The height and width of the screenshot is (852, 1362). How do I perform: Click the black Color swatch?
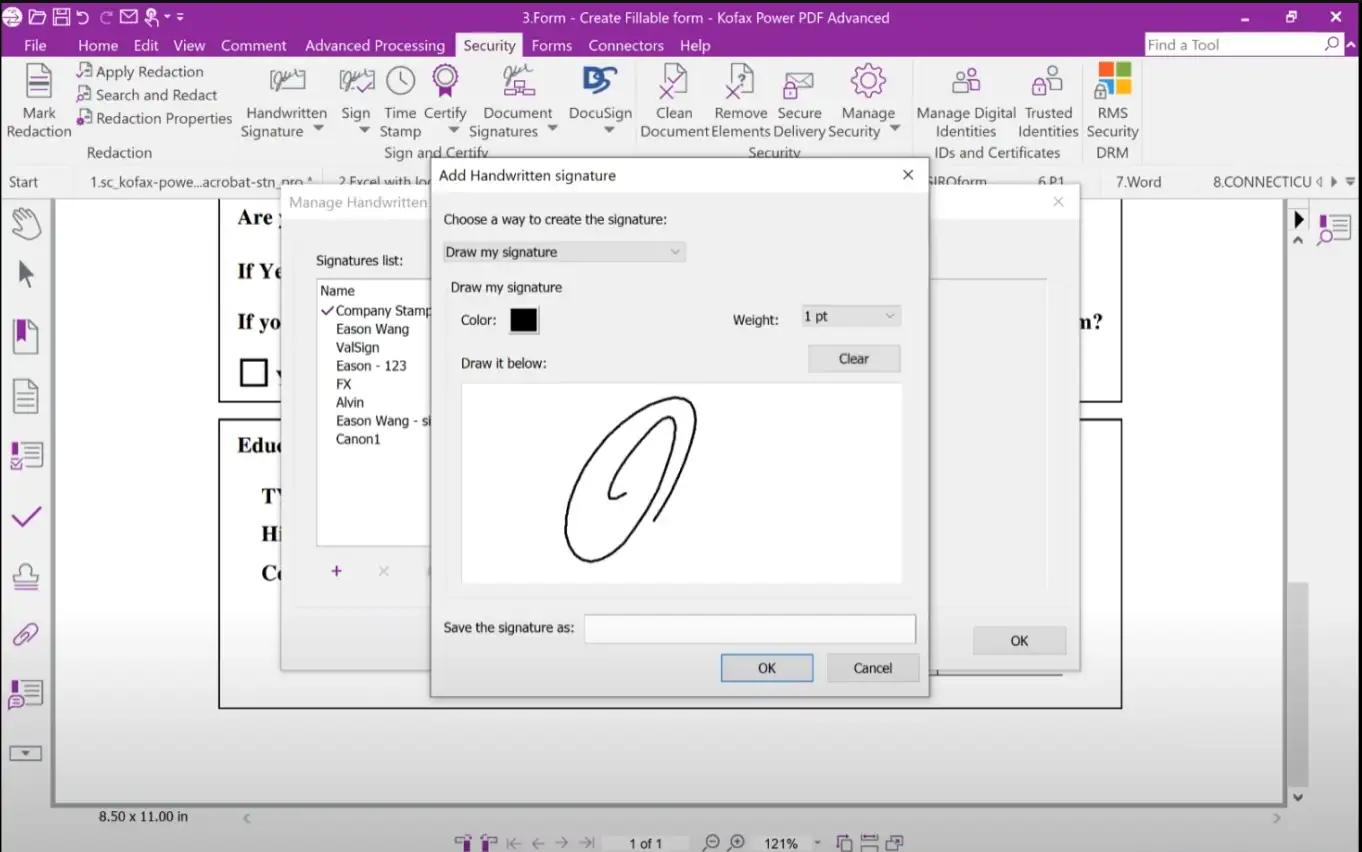[x=524, y=320]
